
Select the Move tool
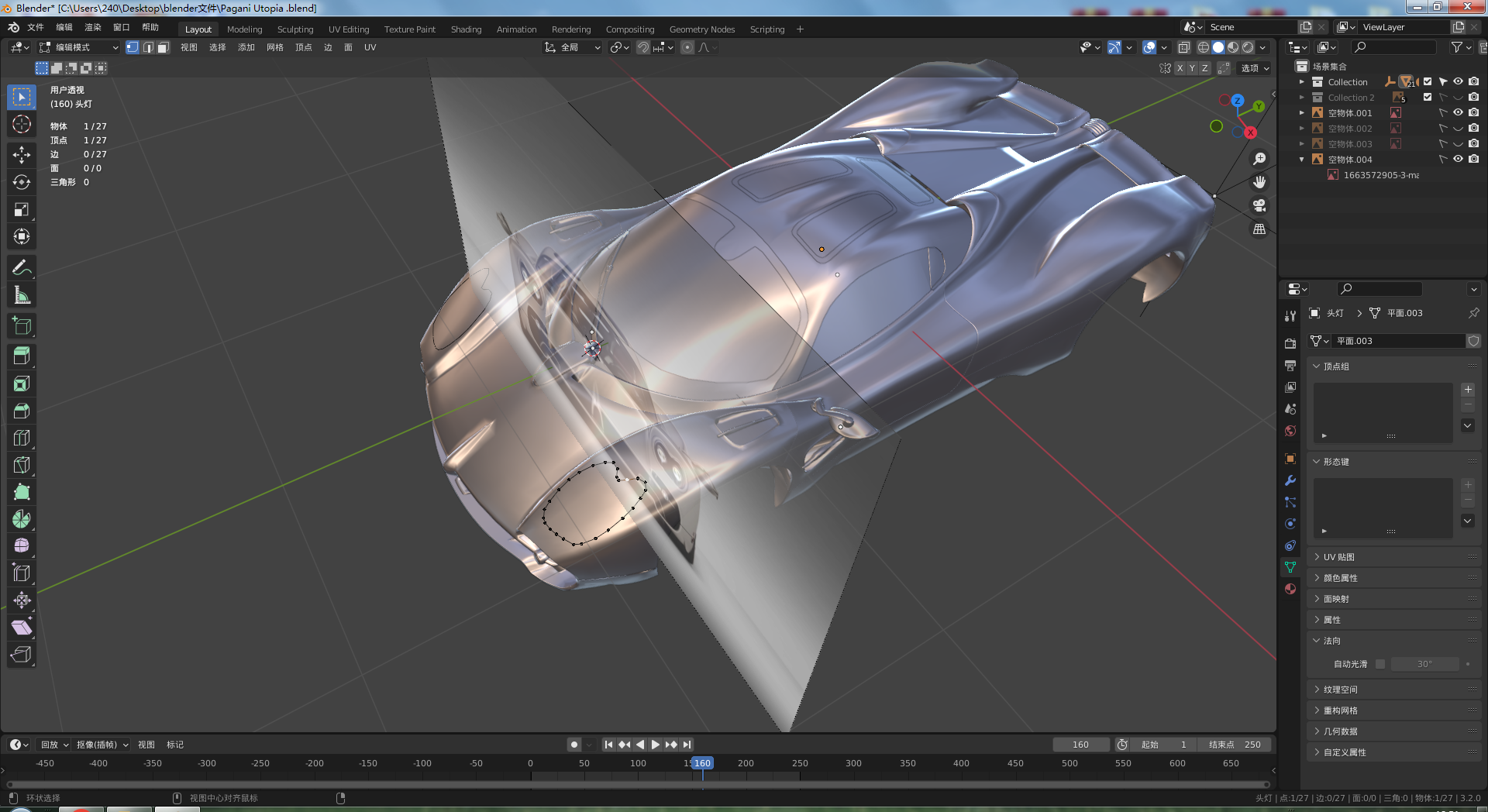[x=22, y=155]
